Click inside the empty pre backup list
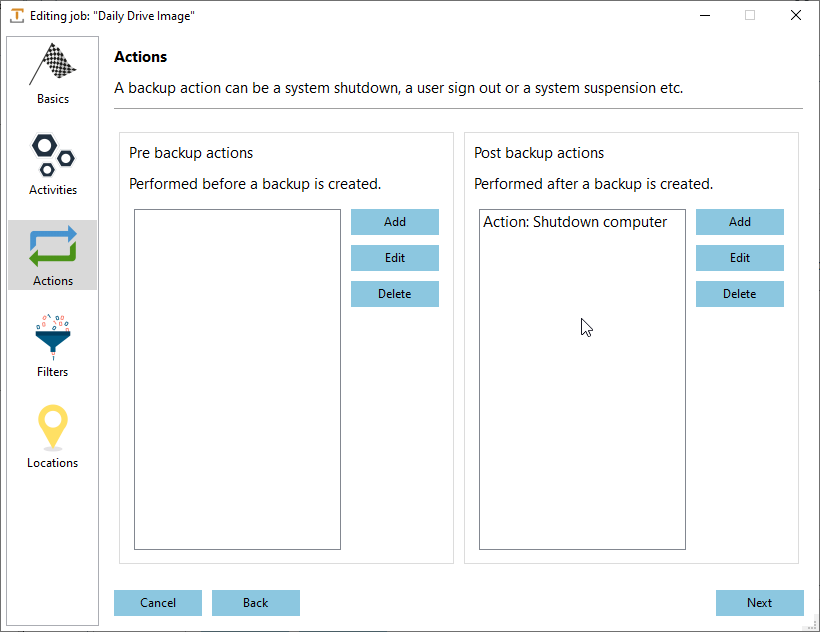This screenshot has height=632, width=820. [x=236, y=380]
